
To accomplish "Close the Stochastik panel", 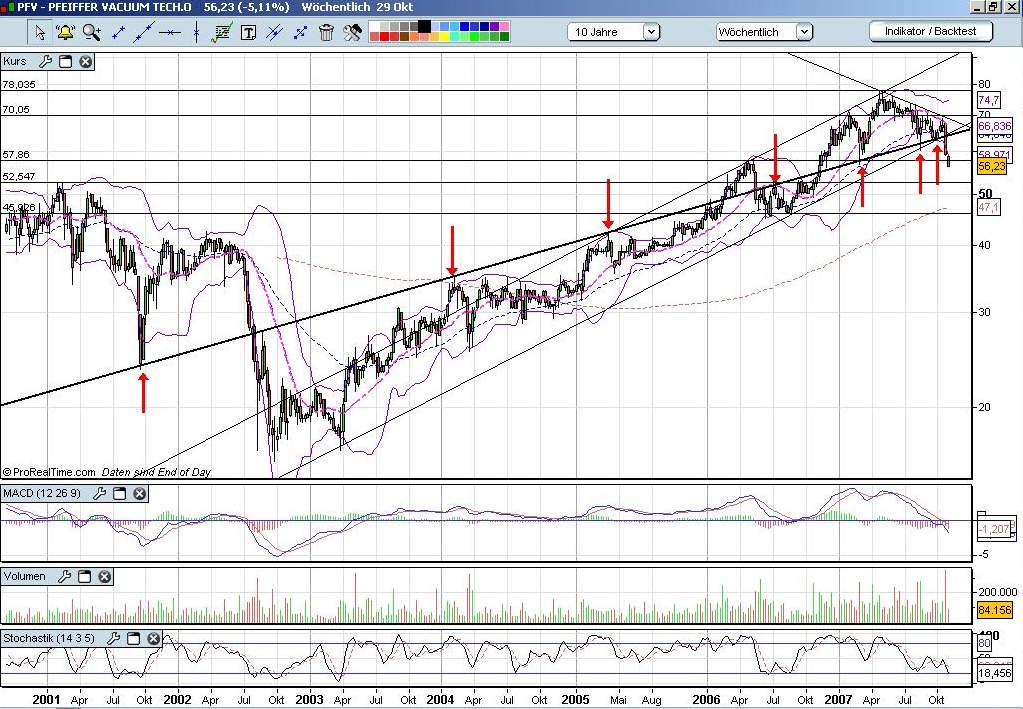I will pos(154,638).
